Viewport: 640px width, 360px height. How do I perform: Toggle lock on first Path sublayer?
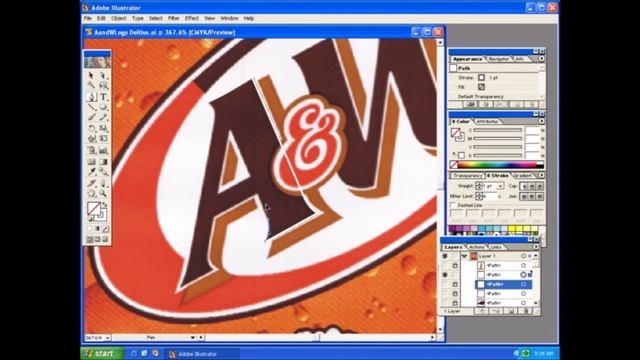point(455,265)
